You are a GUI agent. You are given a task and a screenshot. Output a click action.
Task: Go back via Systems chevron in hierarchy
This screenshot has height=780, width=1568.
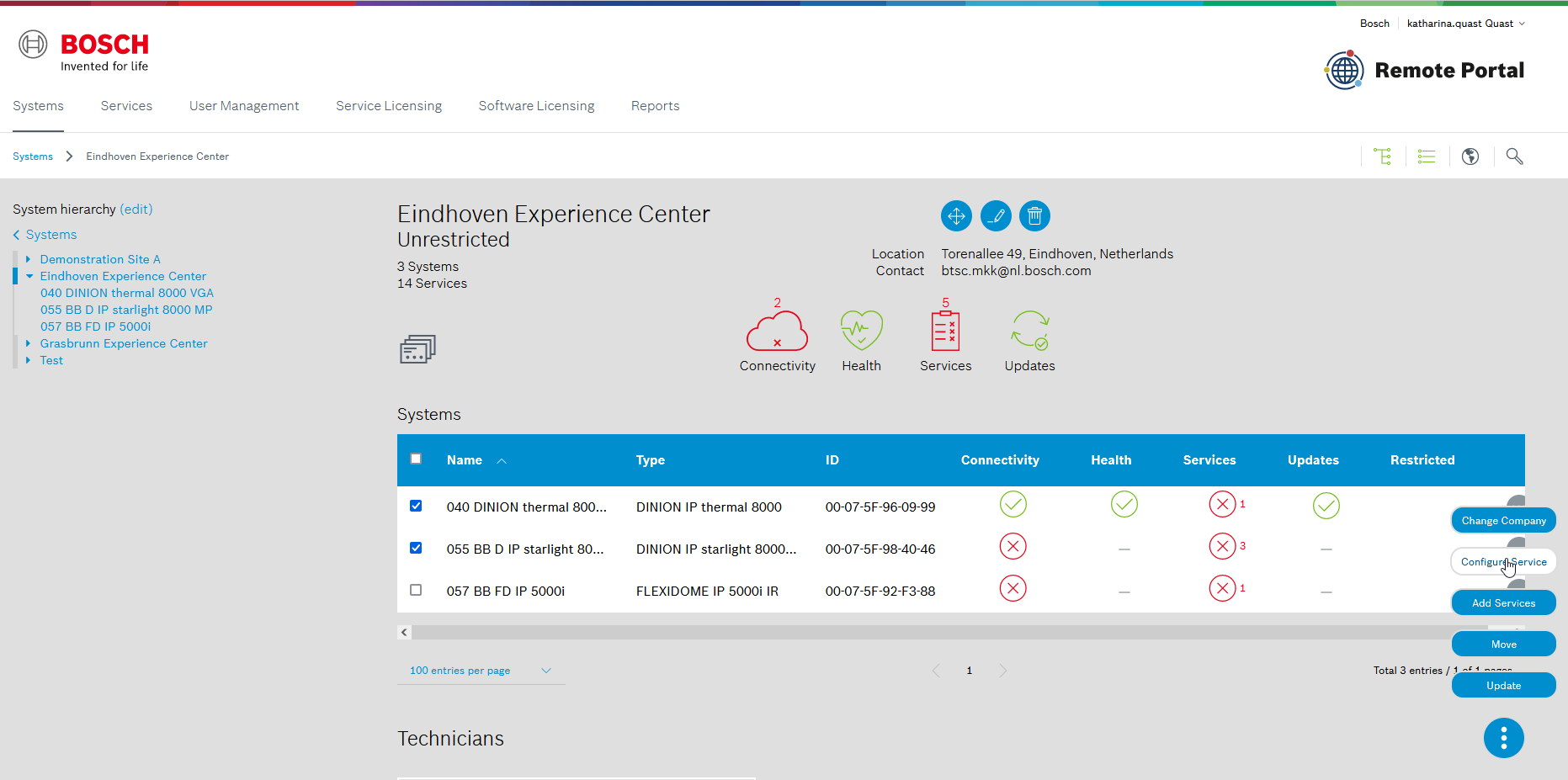pyautogui.click(x=16, y=235)
